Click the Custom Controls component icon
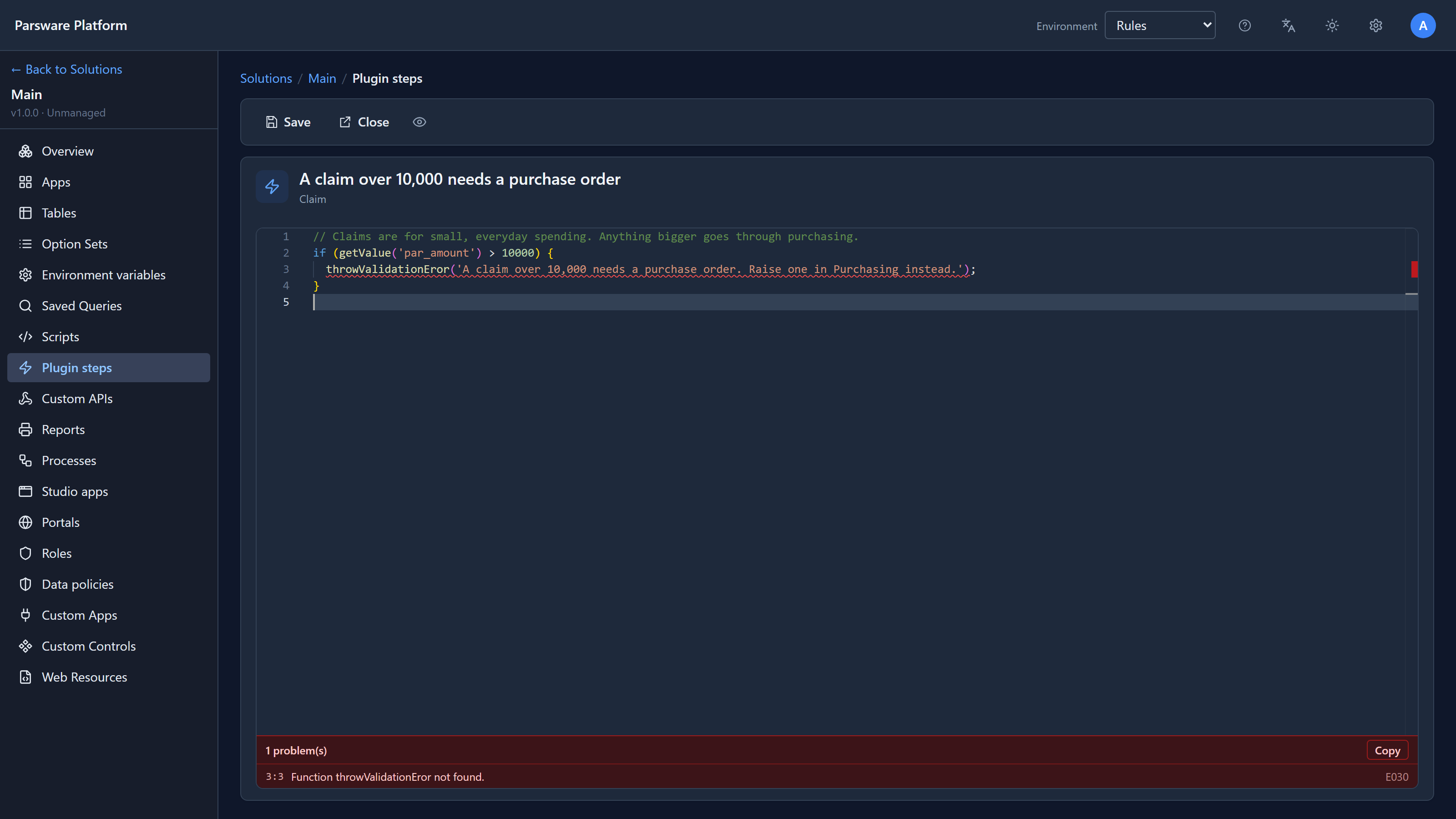Screen dimensions: 1456x819 click(x=25, y=647)
